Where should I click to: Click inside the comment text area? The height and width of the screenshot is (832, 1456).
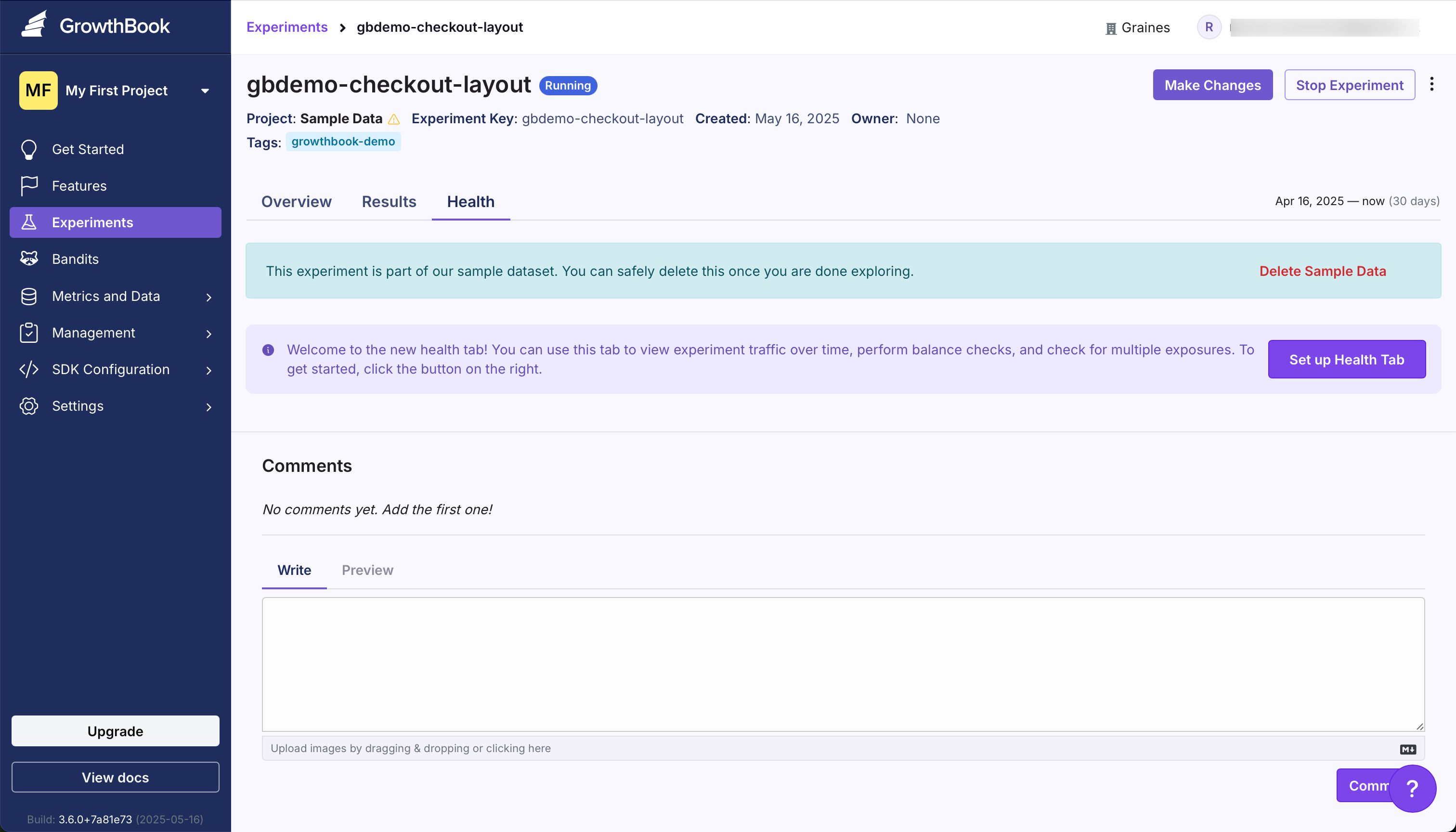pos(843,664)
